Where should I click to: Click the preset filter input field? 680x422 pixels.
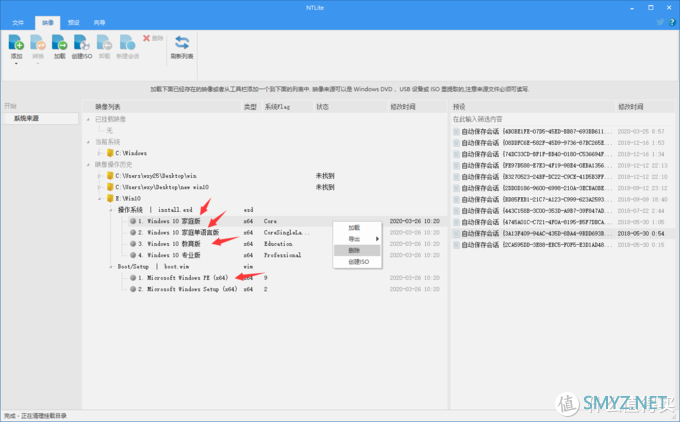point(562,119)
